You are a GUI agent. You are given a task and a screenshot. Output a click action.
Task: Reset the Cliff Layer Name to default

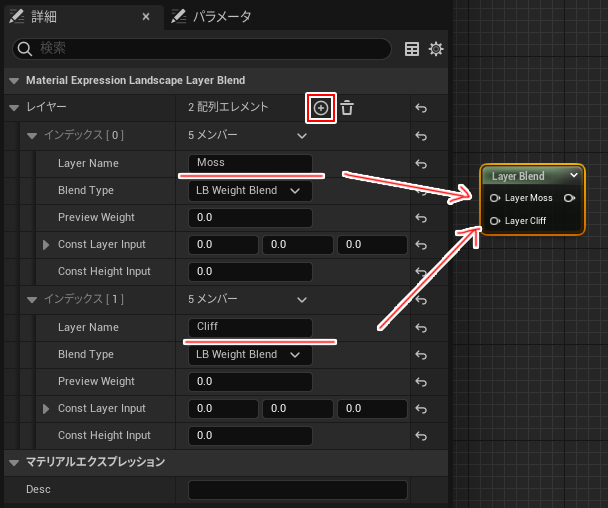coord(421,328)
